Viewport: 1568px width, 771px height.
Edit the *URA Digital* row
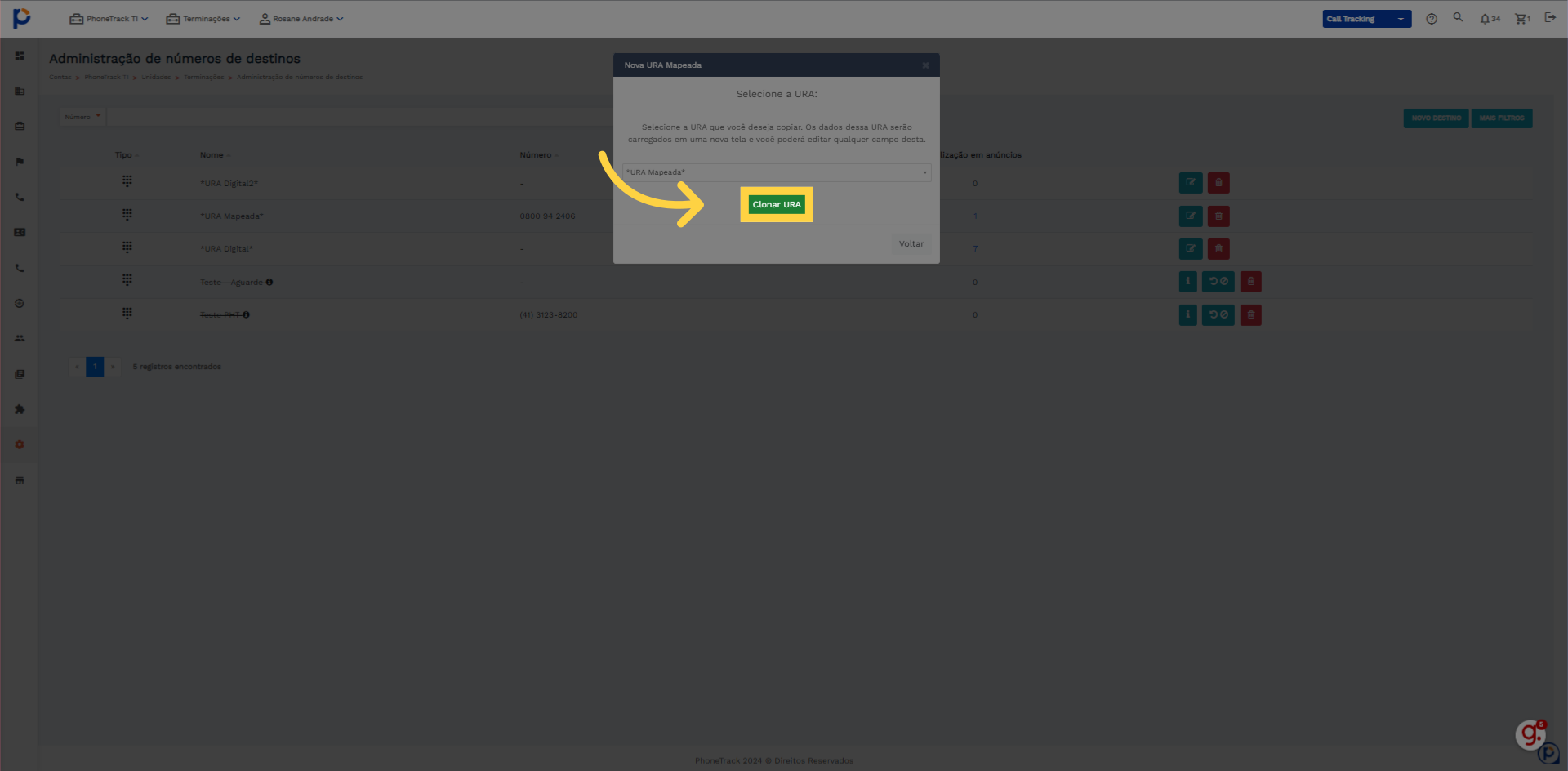tap(1190, 248)
